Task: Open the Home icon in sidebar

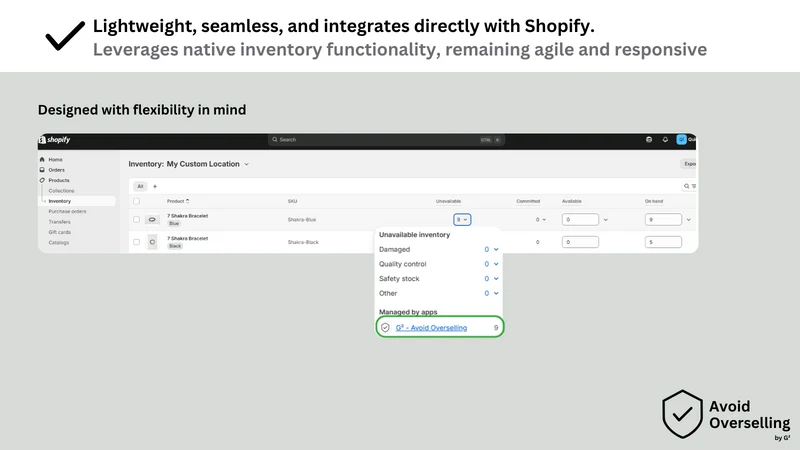Action: point(42,160)
